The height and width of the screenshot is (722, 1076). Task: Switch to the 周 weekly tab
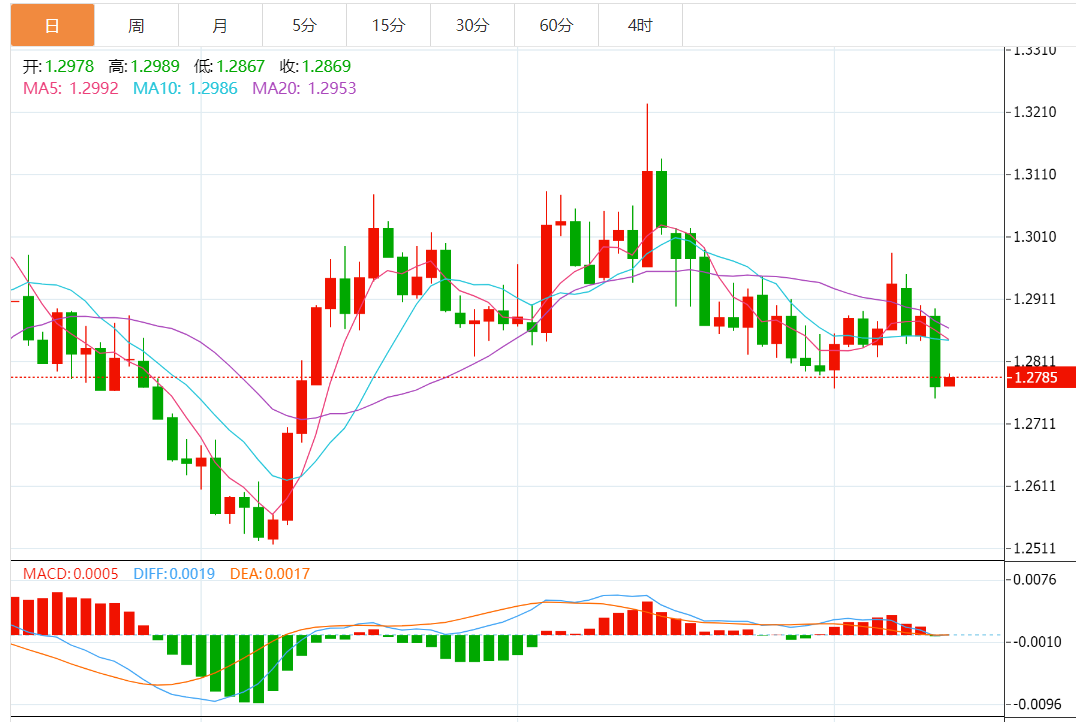136,25
